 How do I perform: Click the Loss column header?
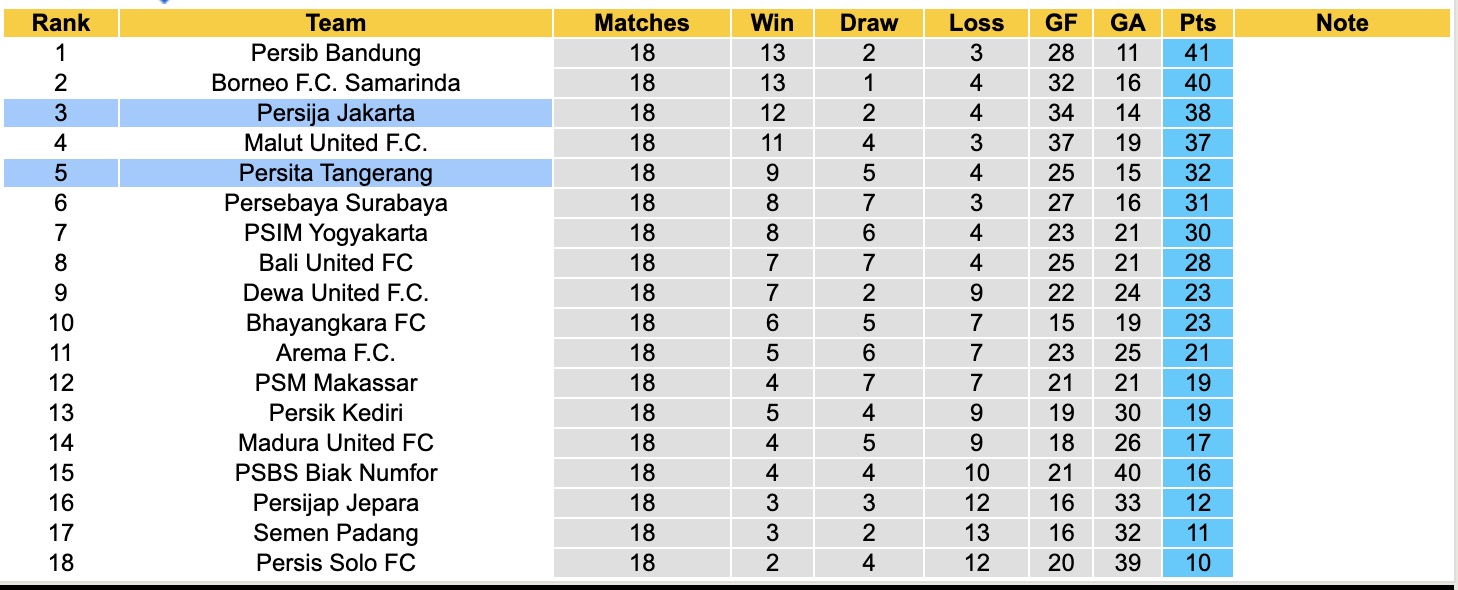click(x=976, y=23)
